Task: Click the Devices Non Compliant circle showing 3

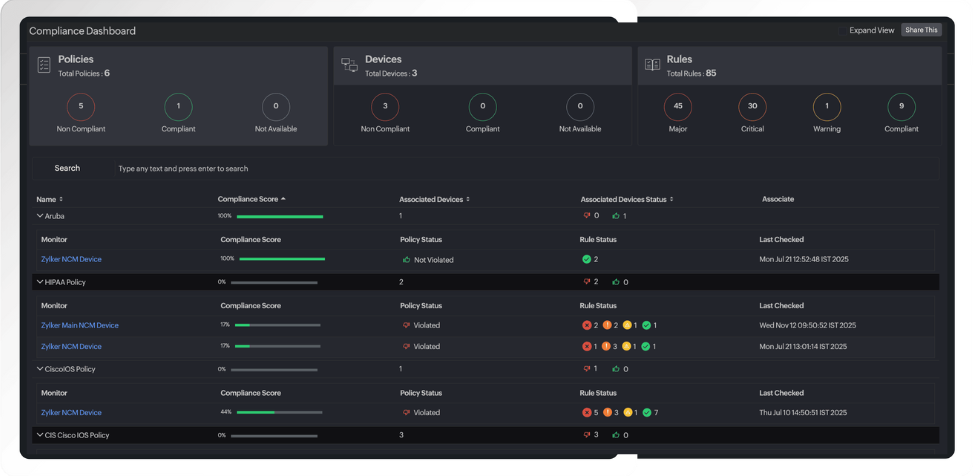Action: tap(385, 106)
